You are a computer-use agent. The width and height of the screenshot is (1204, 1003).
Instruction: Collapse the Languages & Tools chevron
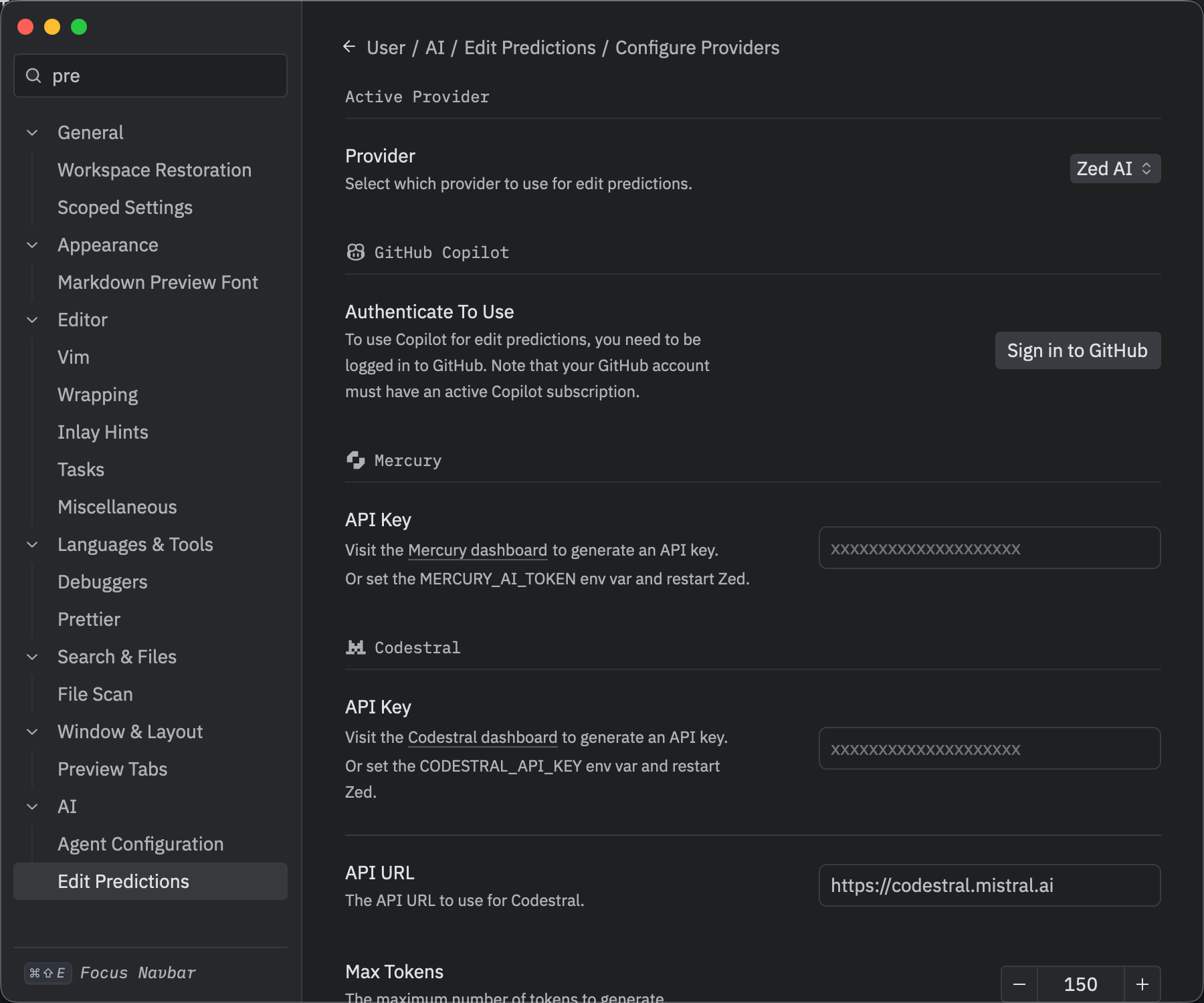coord(32,544)
